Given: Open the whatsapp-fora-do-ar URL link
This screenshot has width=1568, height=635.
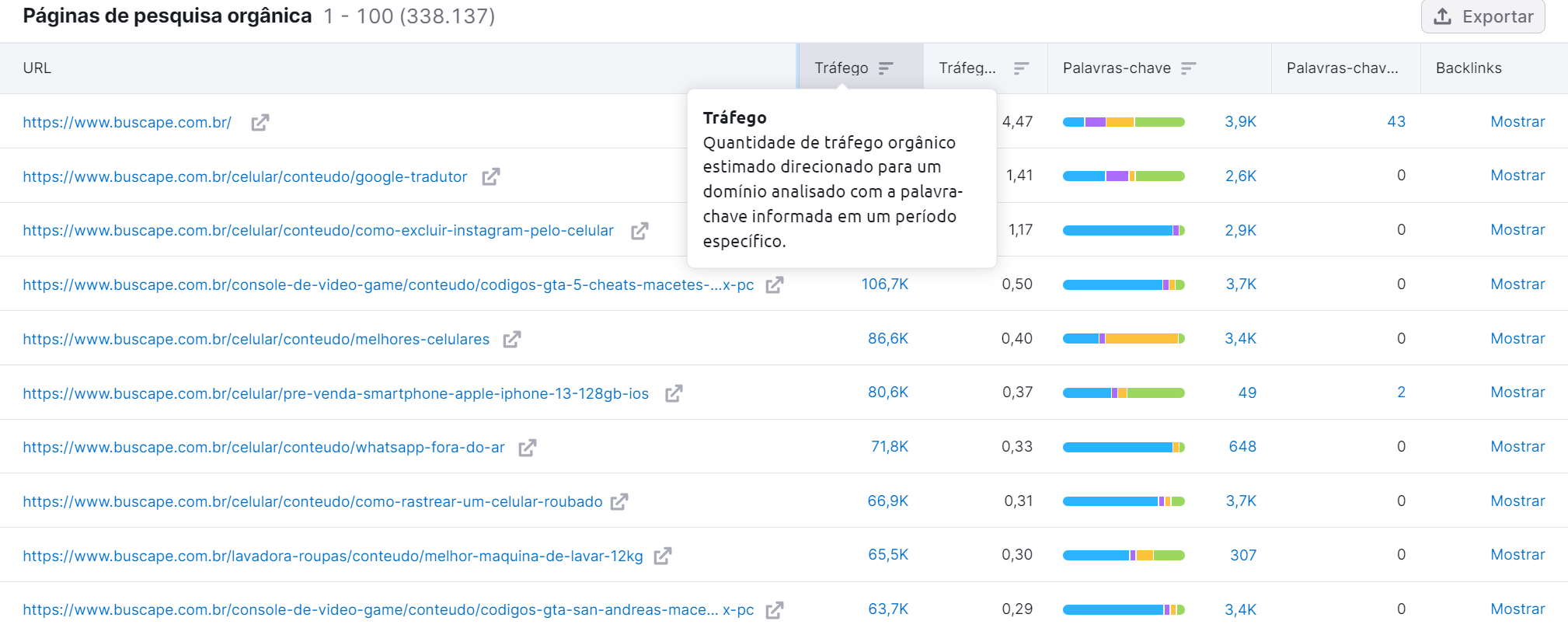Looking at the screenshot, I should 263,447.
